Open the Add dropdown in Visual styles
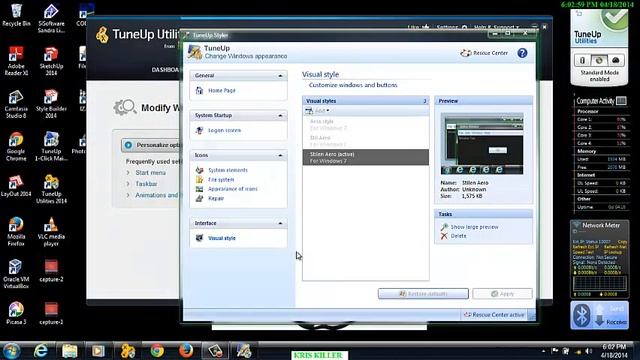The image size is (640, 360). coord(318,111)
